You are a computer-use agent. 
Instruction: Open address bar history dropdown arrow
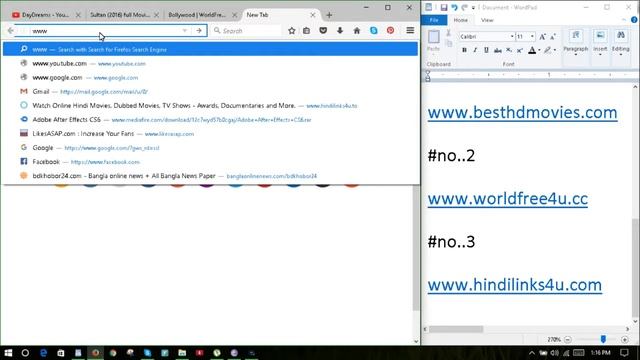[184, 31]
